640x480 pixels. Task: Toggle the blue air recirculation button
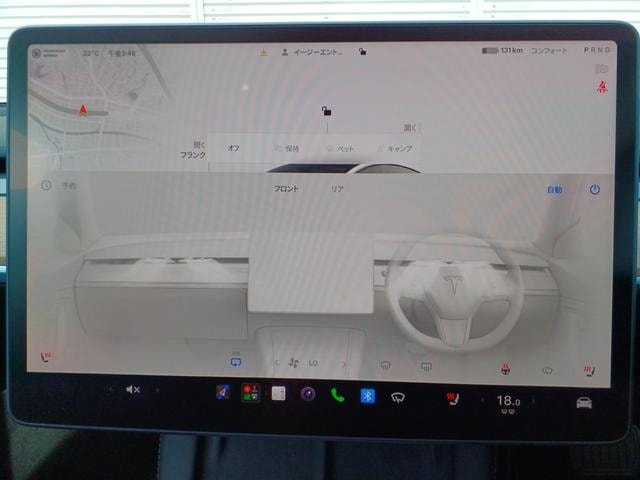coord(236,361)
